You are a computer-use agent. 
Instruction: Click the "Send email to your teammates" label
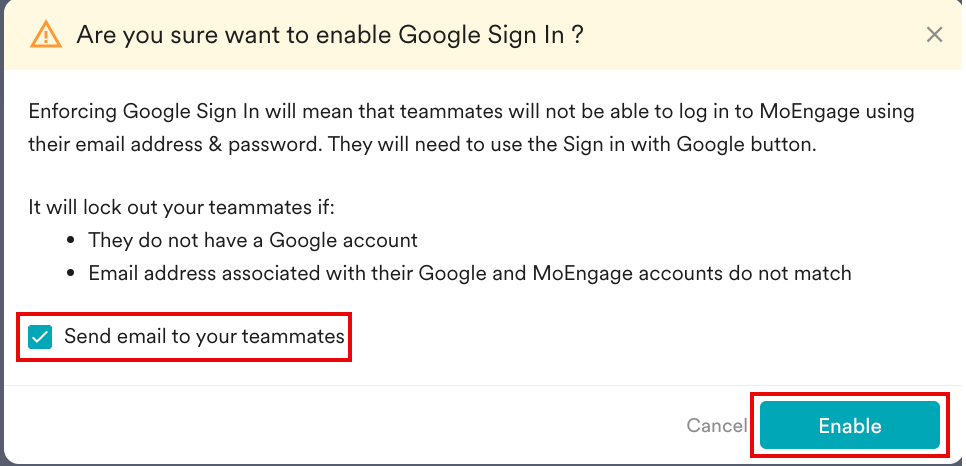click(x=204, y=337)
